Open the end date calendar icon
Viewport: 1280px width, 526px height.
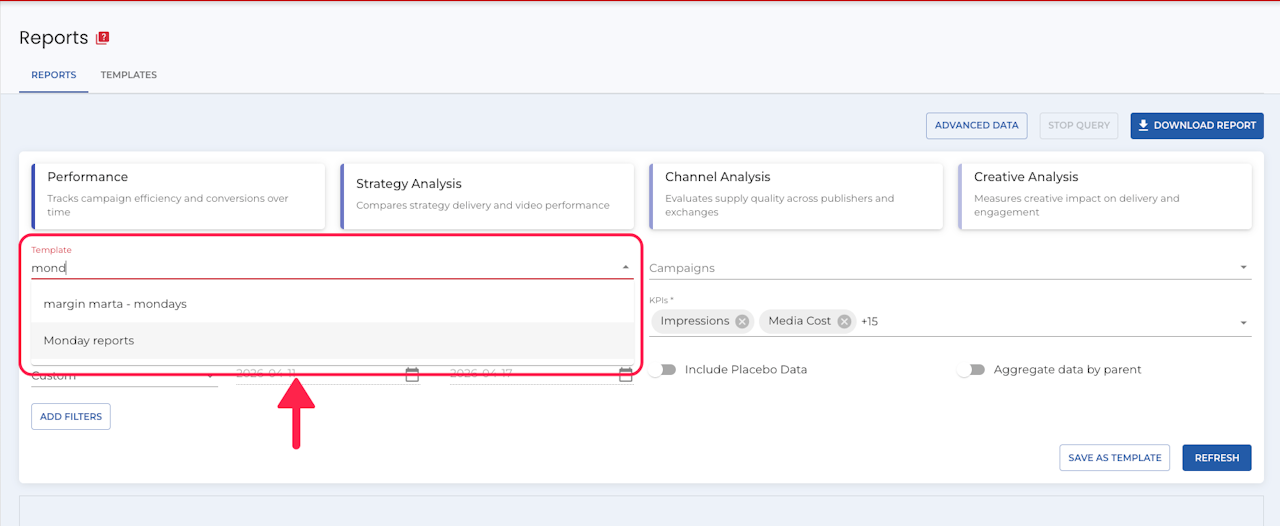point(626,375)
